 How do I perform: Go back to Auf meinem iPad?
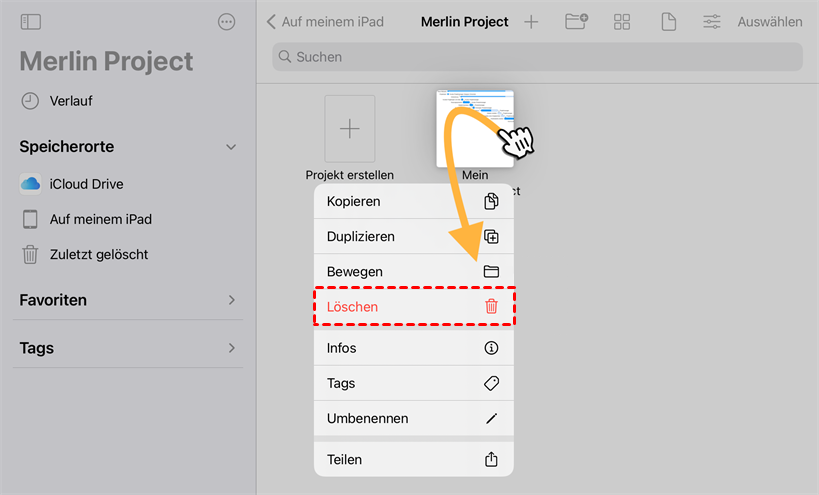(326, 22)
